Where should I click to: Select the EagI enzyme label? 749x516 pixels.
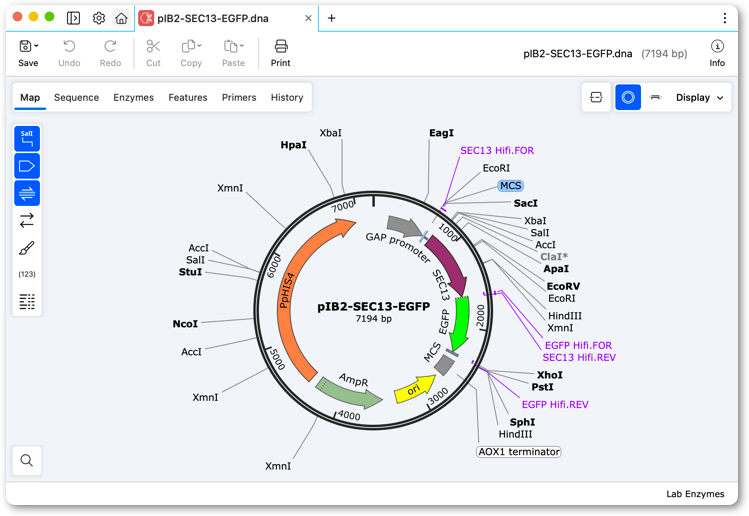441,133
